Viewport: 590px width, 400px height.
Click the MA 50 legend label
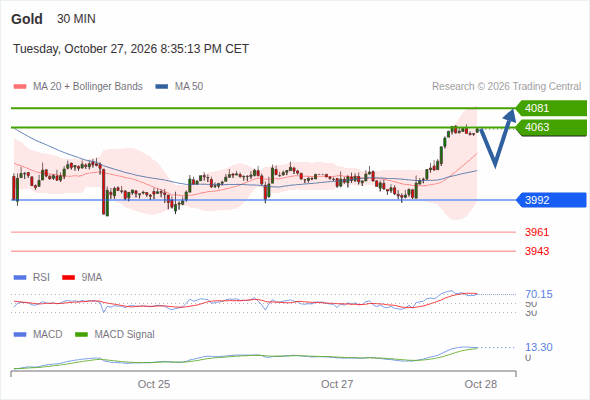pos(189,87)
